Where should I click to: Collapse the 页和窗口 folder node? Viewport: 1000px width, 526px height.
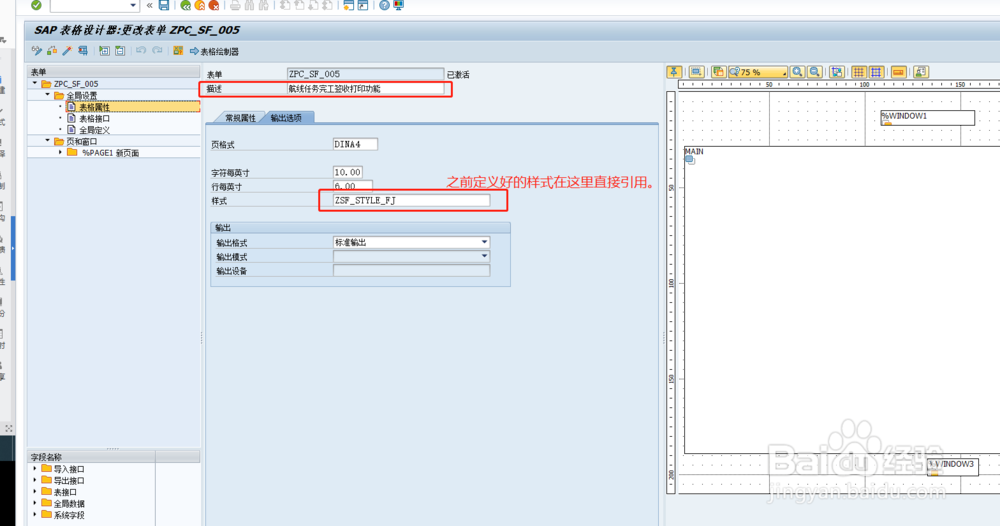[47, 140]
